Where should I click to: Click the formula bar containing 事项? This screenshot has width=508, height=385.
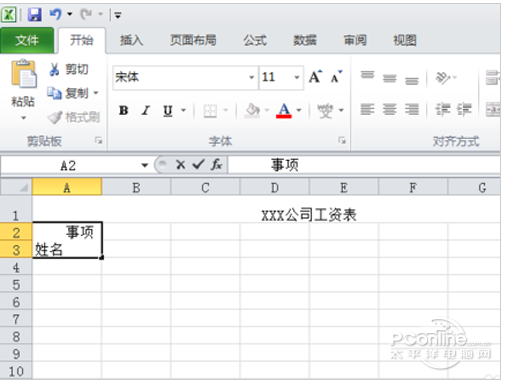pyautogui.click(x=364, y=165)
